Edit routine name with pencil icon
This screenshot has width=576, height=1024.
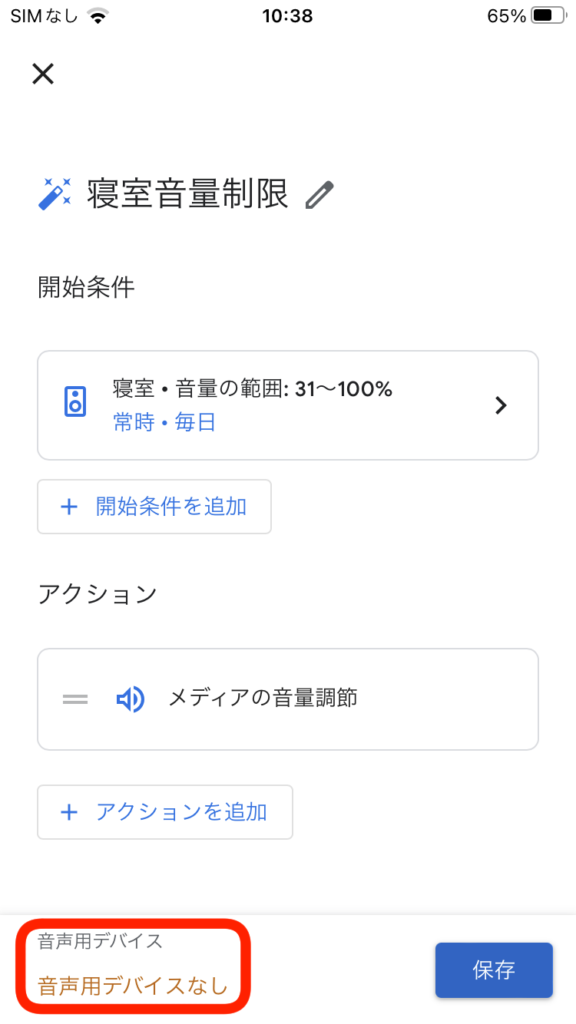coord(320,195)
